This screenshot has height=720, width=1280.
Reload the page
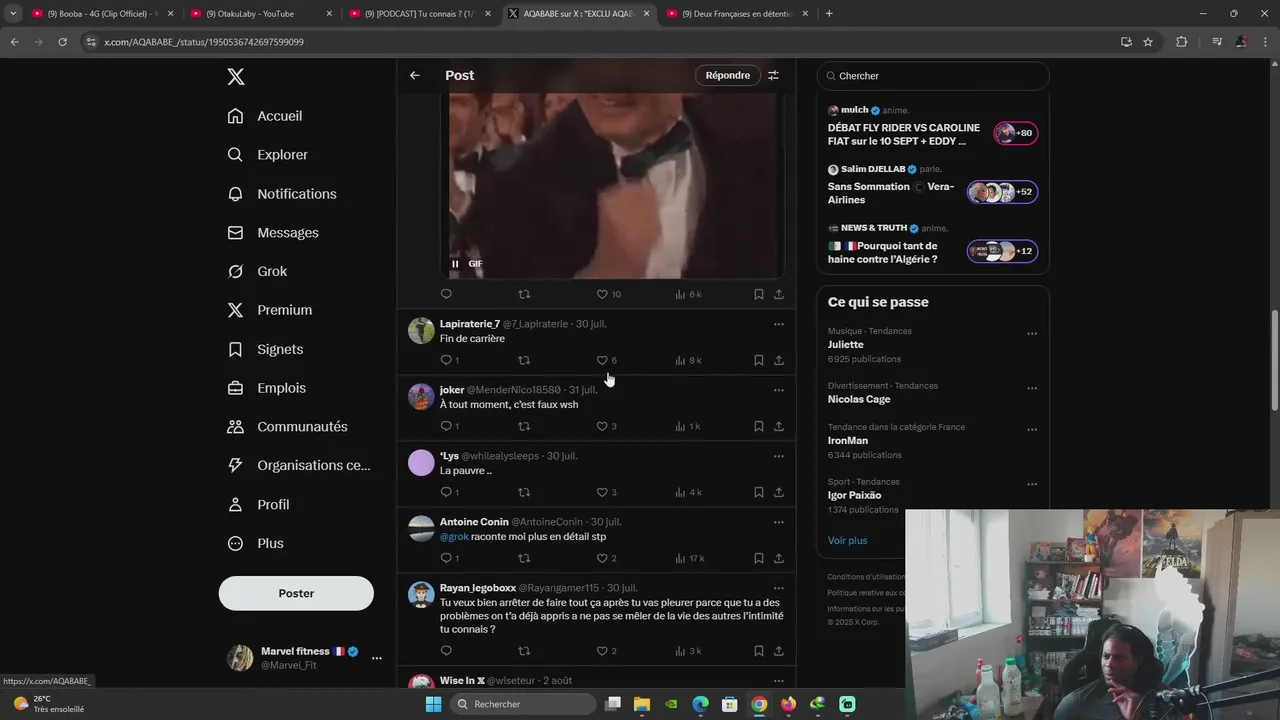(x=62, y=42)
